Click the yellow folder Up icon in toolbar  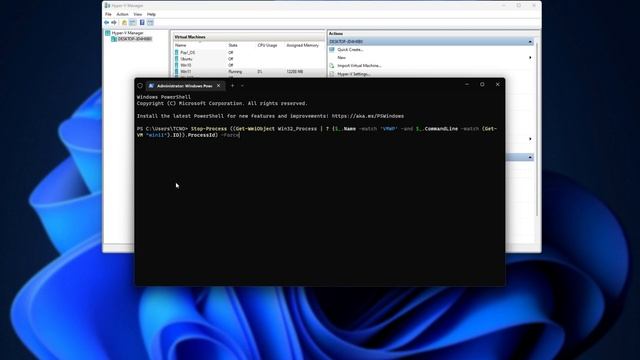[124, 22]
